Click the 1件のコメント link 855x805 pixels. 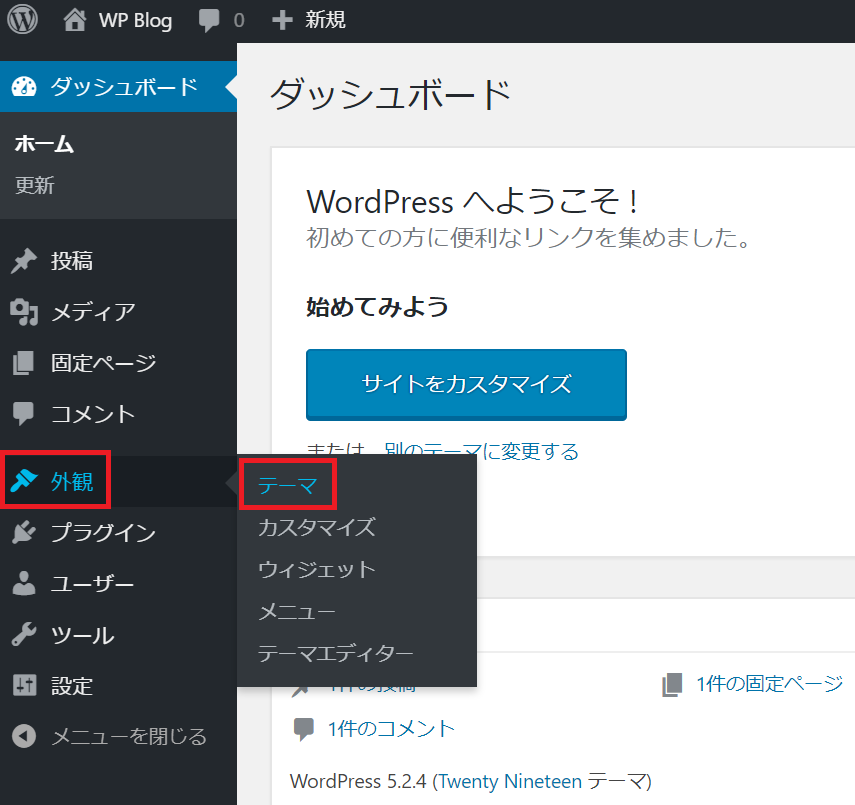(391, 729)
